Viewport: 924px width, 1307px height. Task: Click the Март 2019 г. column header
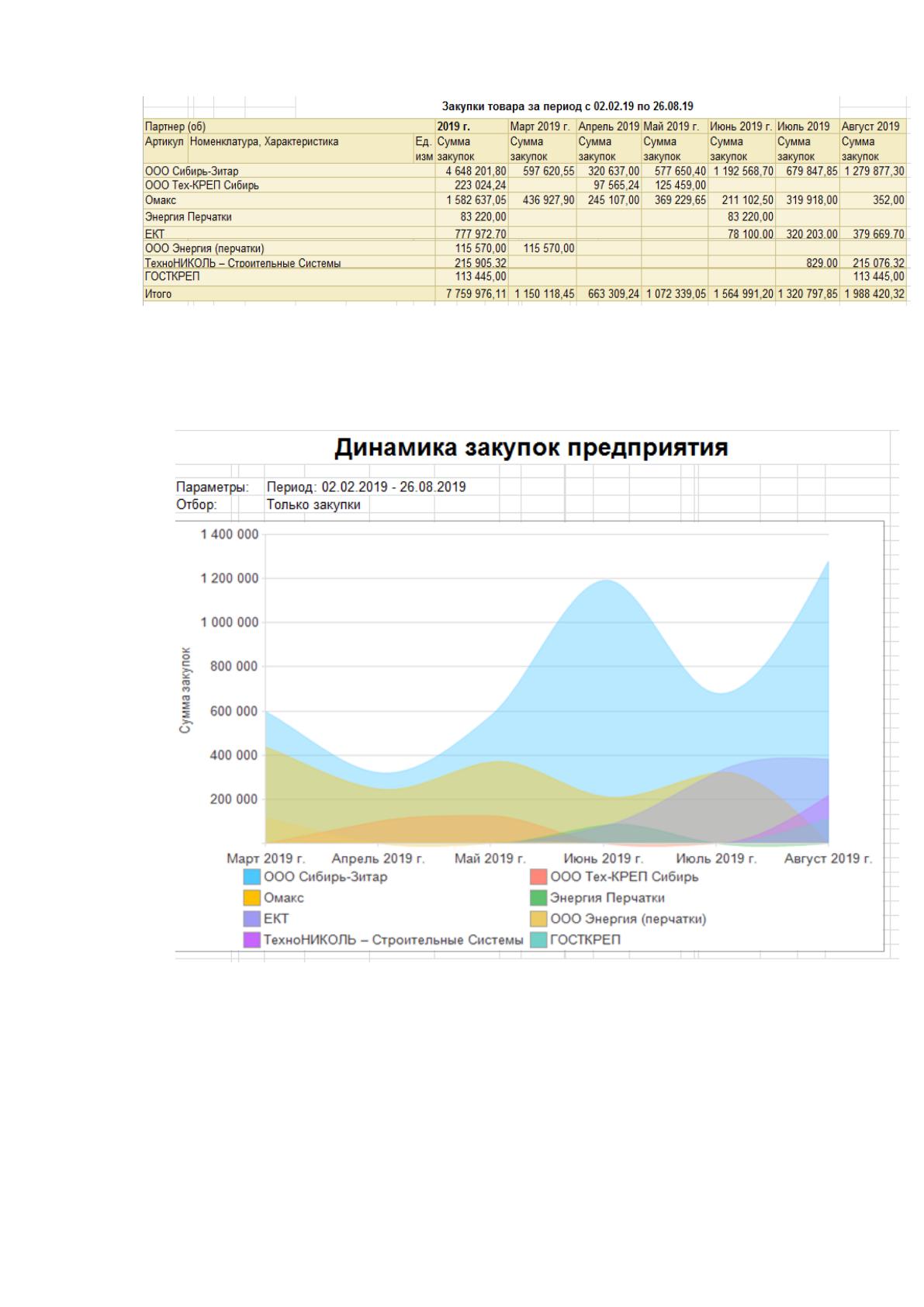pos(540,126)
